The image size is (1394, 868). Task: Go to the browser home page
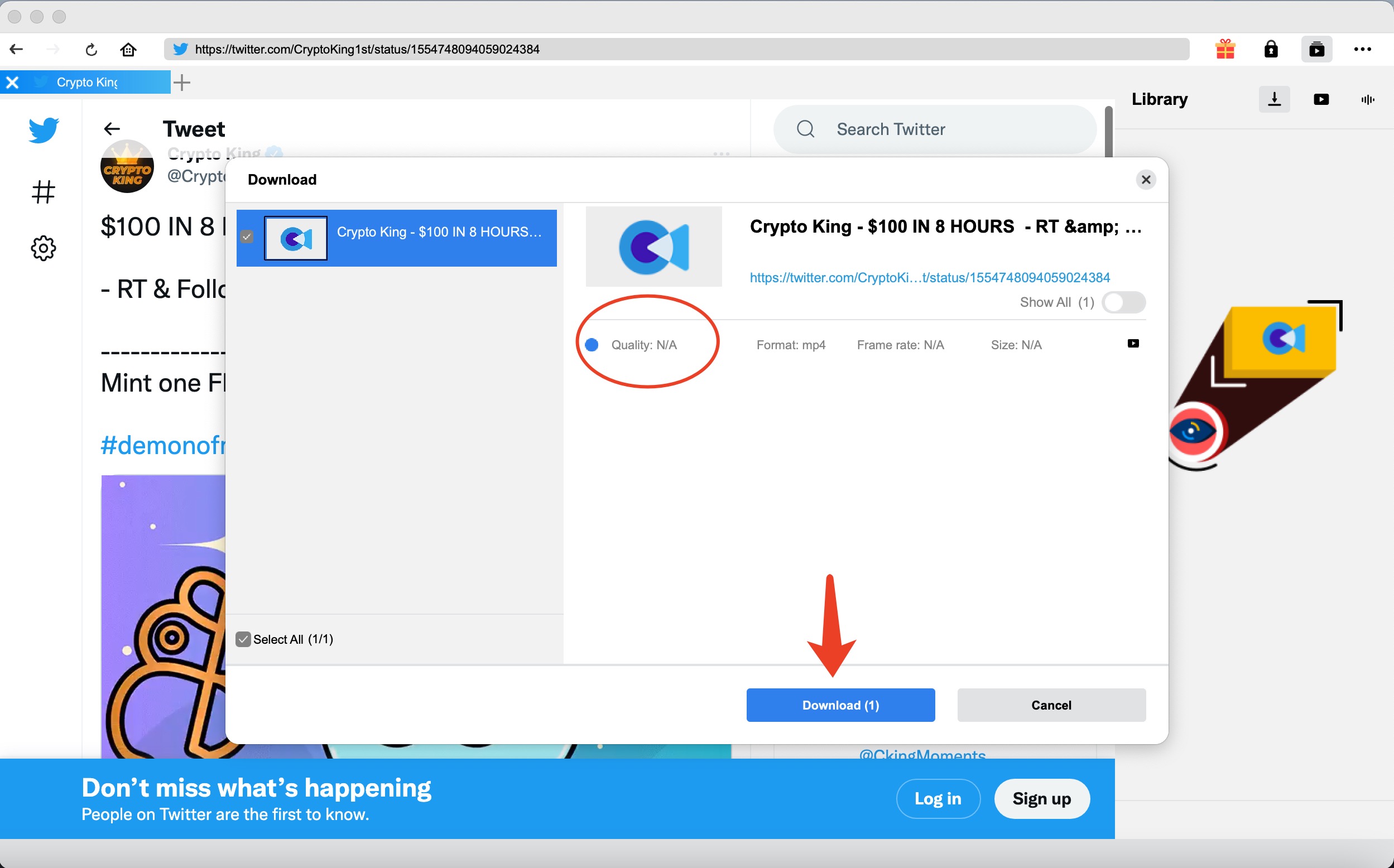click(128, 50)
